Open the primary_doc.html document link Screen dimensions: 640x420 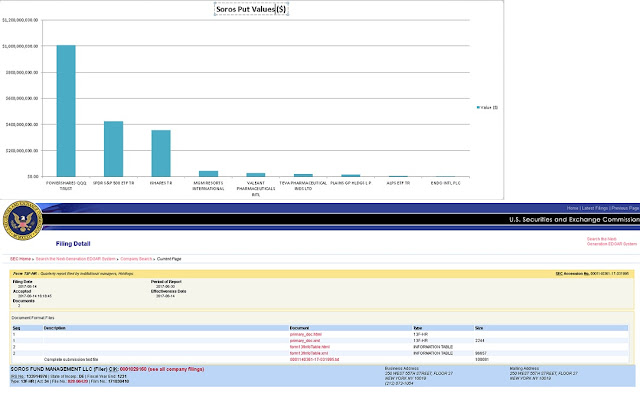pos(306,334)
